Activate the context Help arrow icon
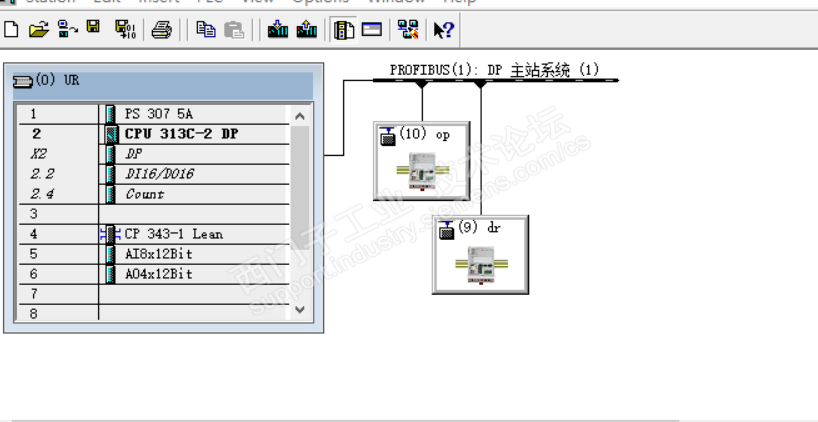The image size is (818, 422). point(444,30)
